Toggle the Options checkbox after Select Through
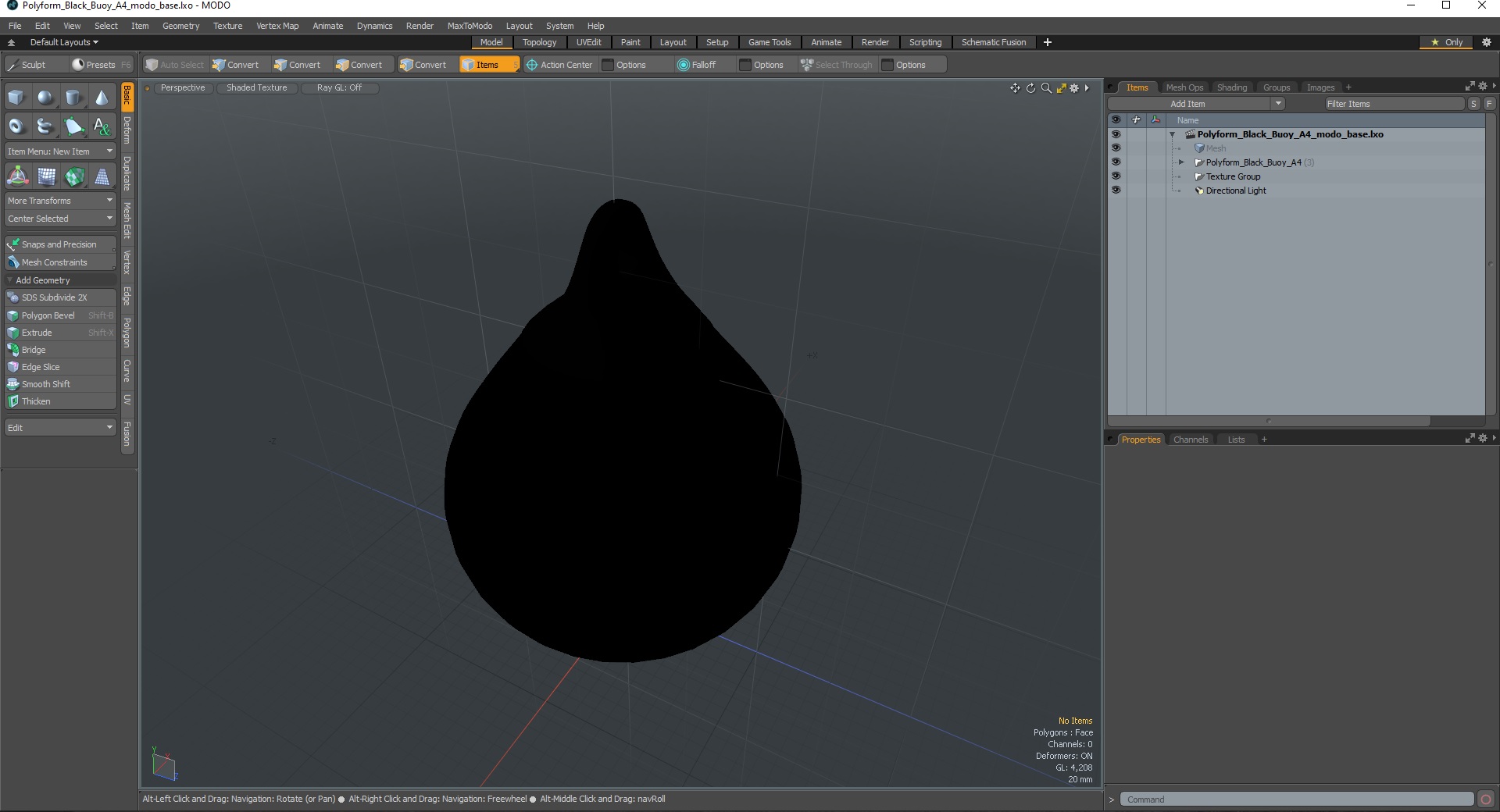 (887, 65)
